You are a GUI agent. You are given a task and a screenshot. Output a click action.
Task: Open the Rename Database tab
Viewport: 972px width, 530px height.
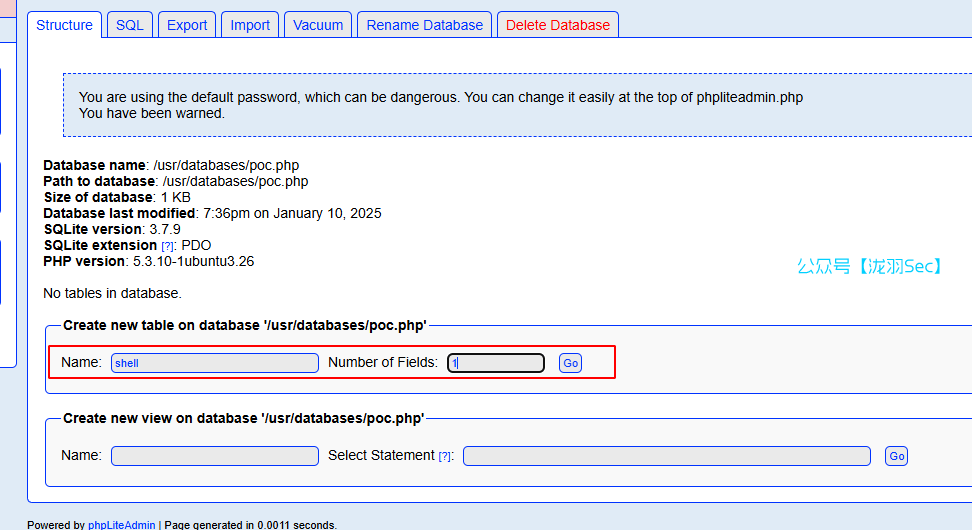[424, 25]
